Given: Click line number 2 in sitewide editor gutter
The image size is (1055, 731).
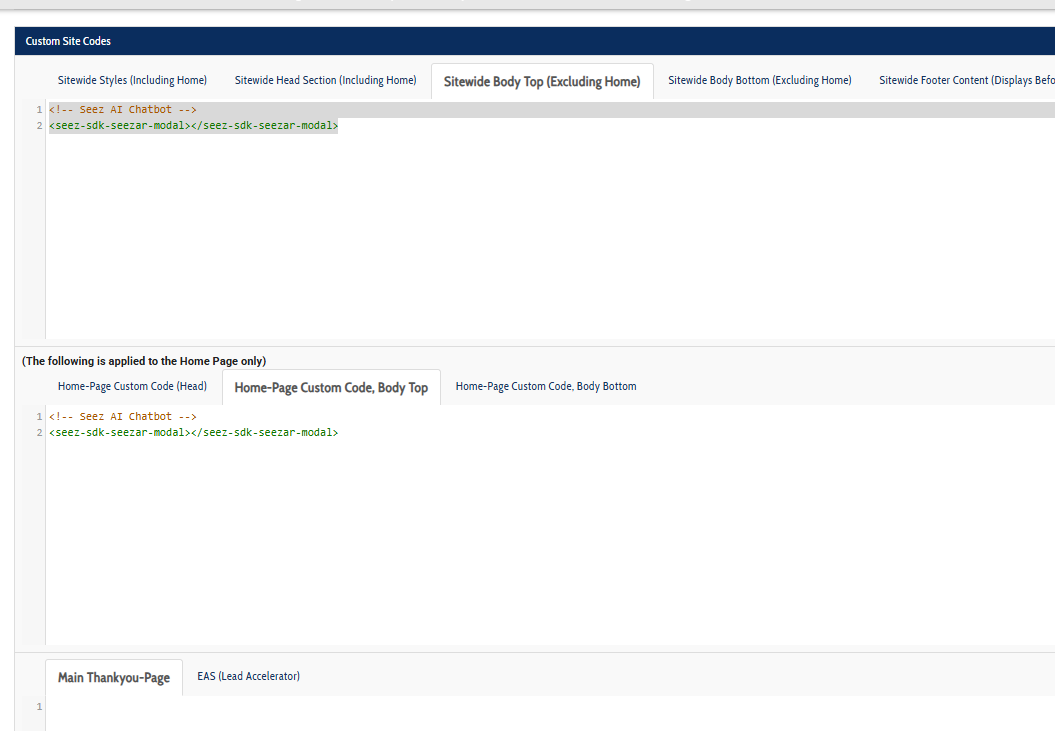Looking at the screenshot, I should 39,125.
